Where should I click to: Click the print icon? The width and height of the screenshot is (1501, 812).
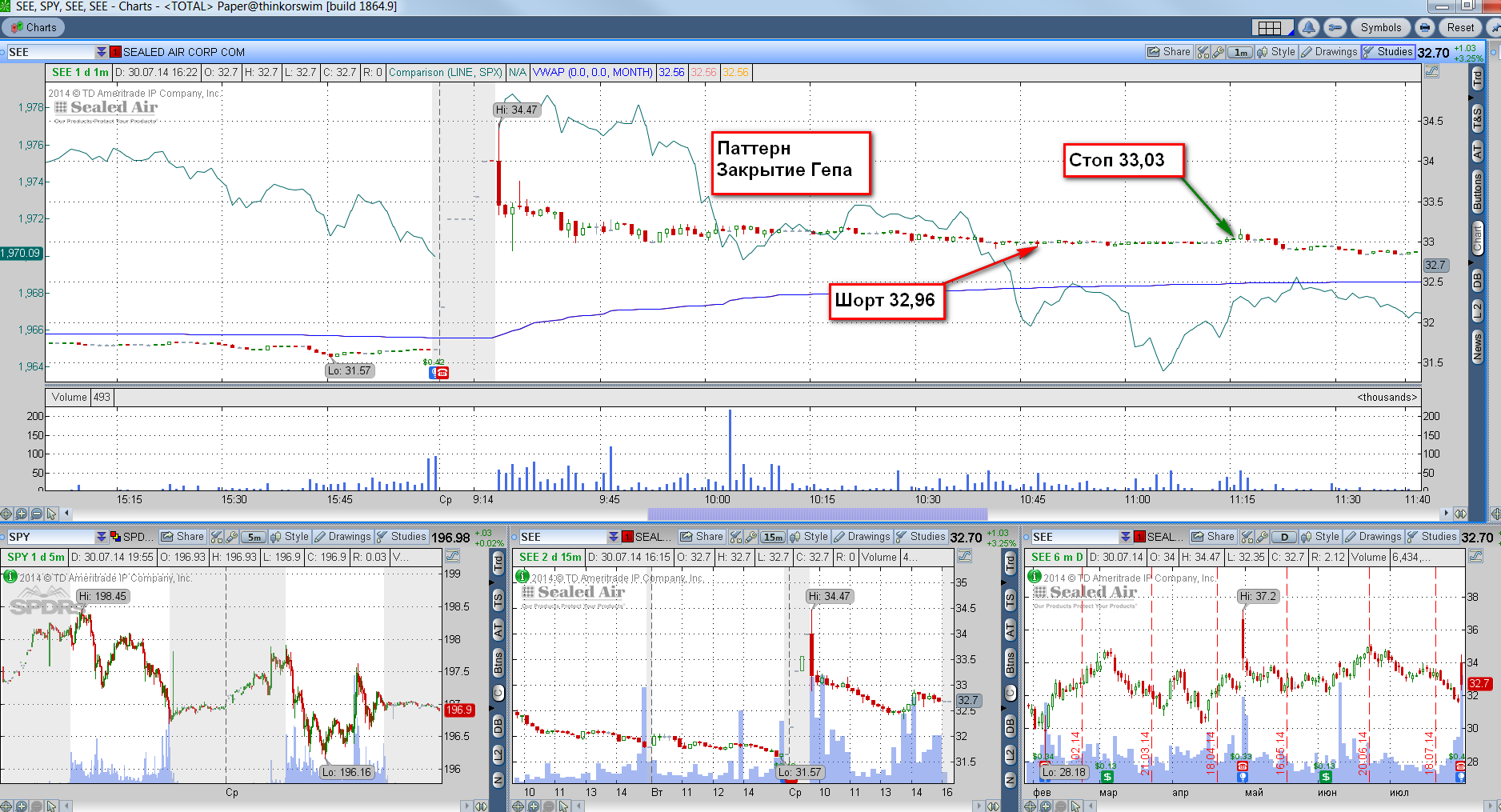[1425, 27]
